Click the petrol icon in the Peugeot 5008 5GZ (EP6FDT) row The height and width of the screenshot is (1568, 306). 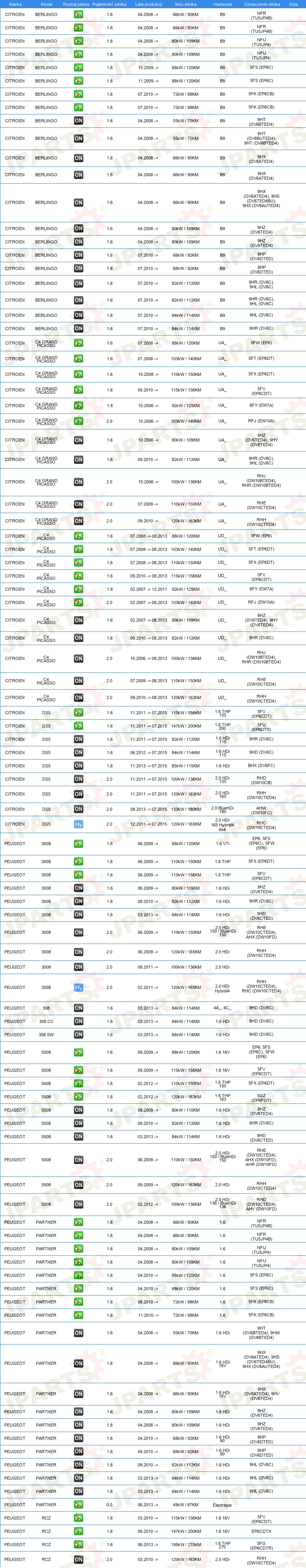tap(79, 1097)
